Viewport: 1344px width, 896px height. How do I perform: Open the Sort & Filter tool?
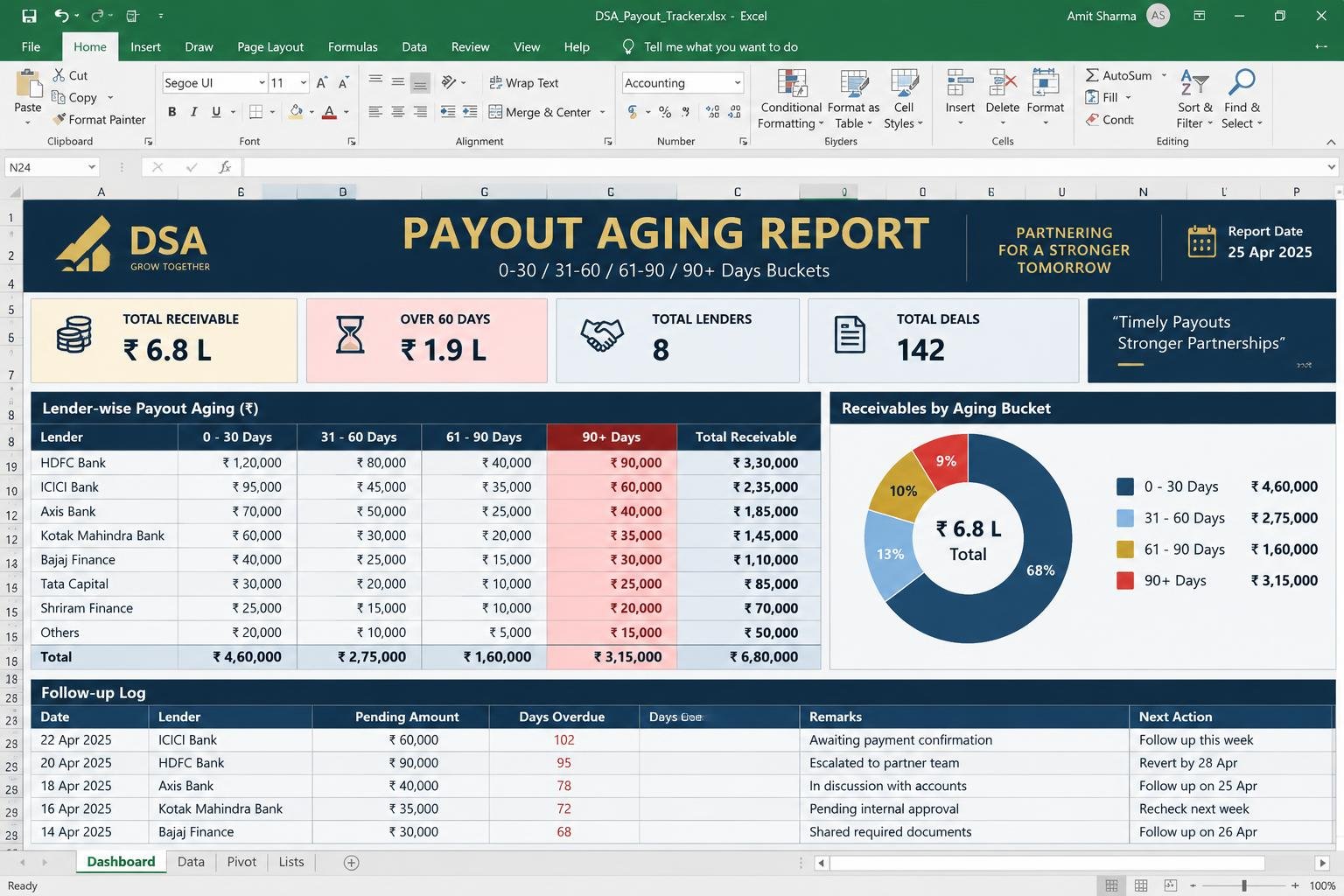pyautogui.click(x=1195, y=99)
